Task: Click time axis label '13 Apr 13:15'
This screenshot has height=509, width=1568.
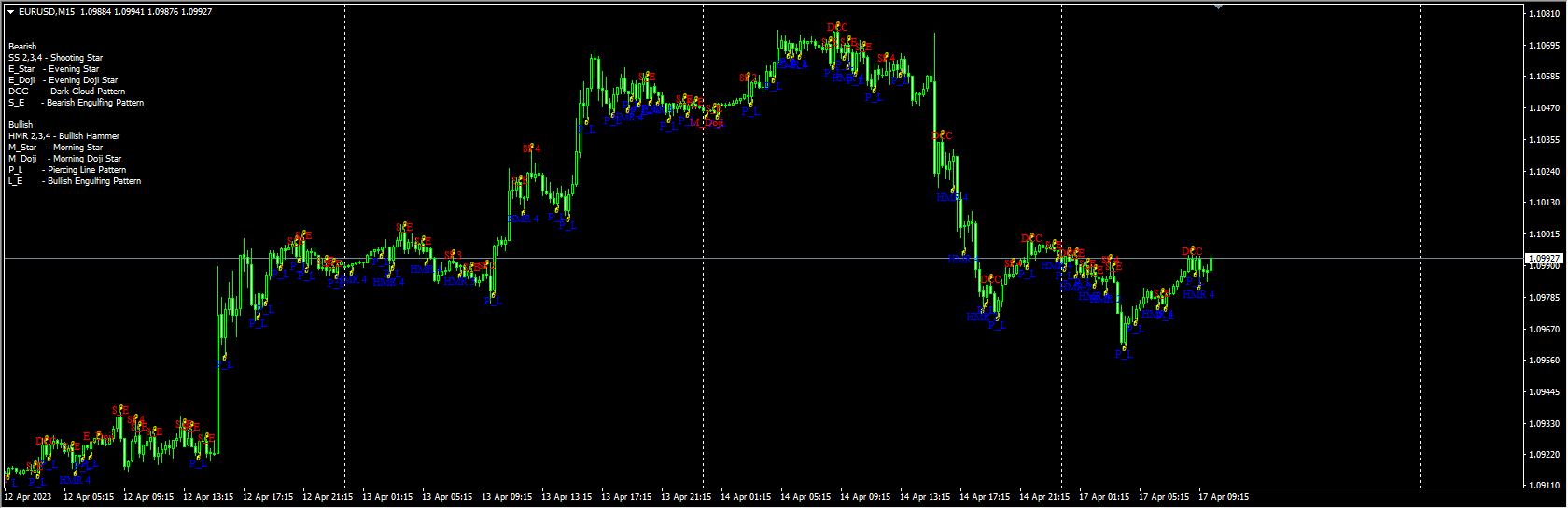Action: pos(567,497)
